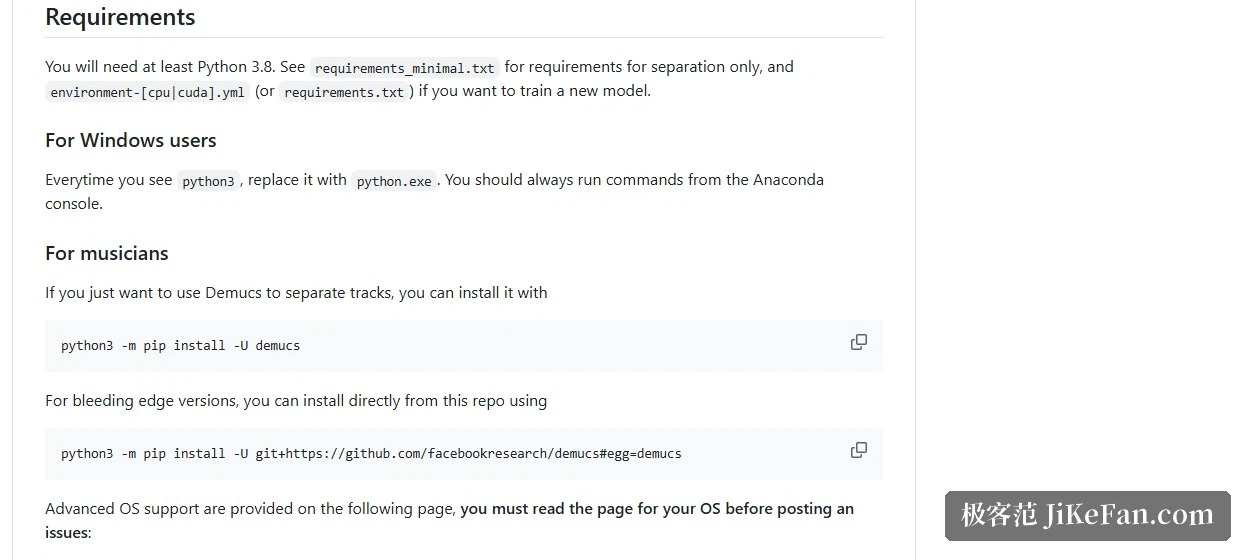Click the For Windows users heading
The height and width of the screenshot is (560, 1250).
coord(131,140)
